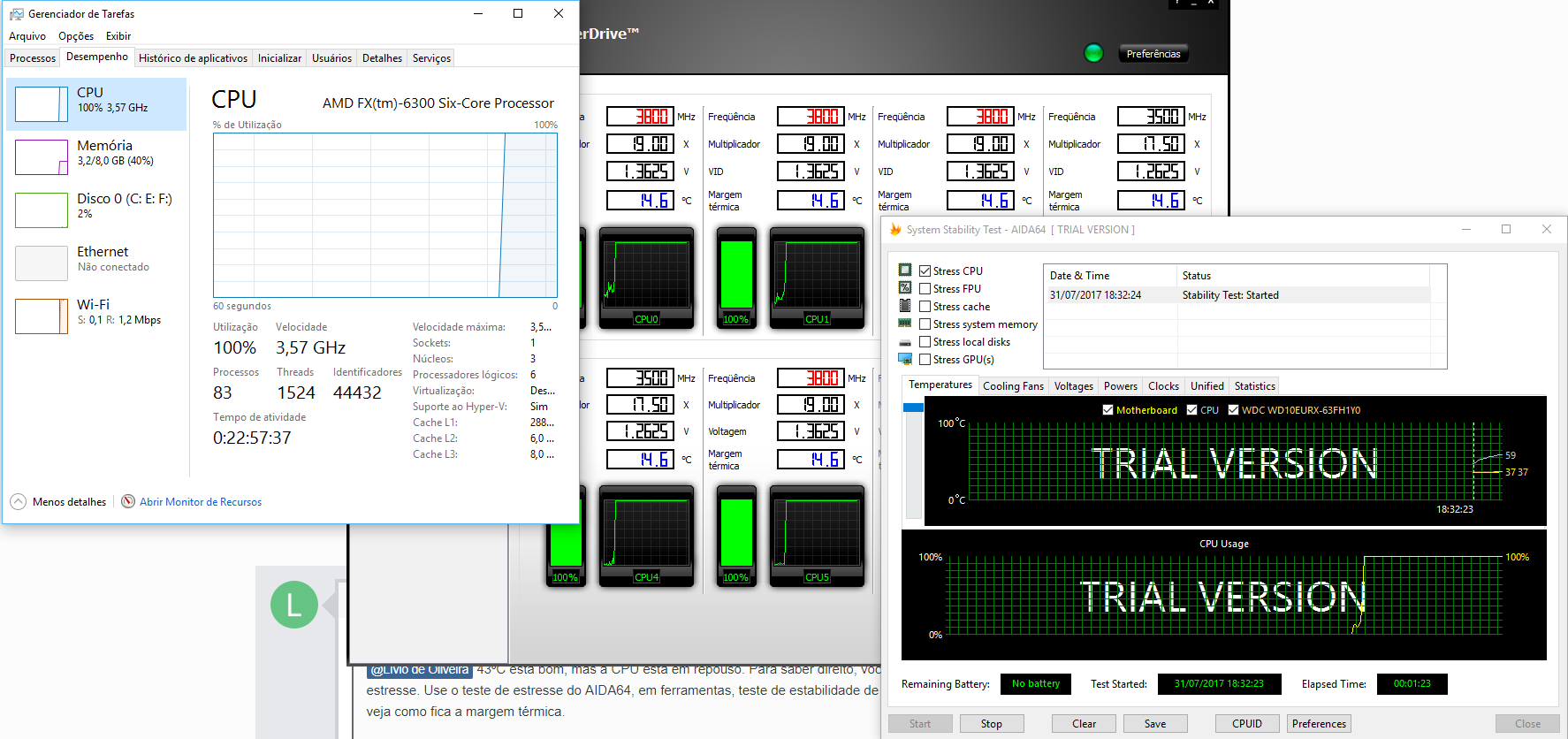Viewport: 1568px width, 739px height.
Task: Open the Arquivo menu in Task Manager
Action: tap(27, 36)
